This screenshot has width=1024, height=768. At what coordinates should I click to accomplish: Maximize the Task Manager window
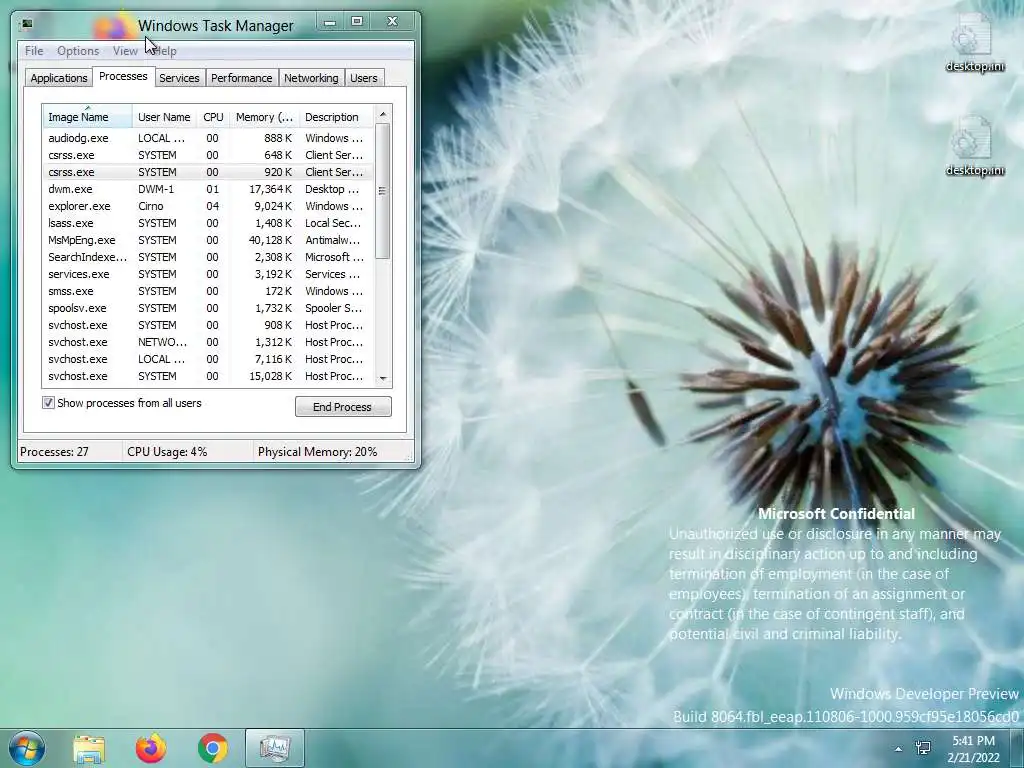point(357,22)
